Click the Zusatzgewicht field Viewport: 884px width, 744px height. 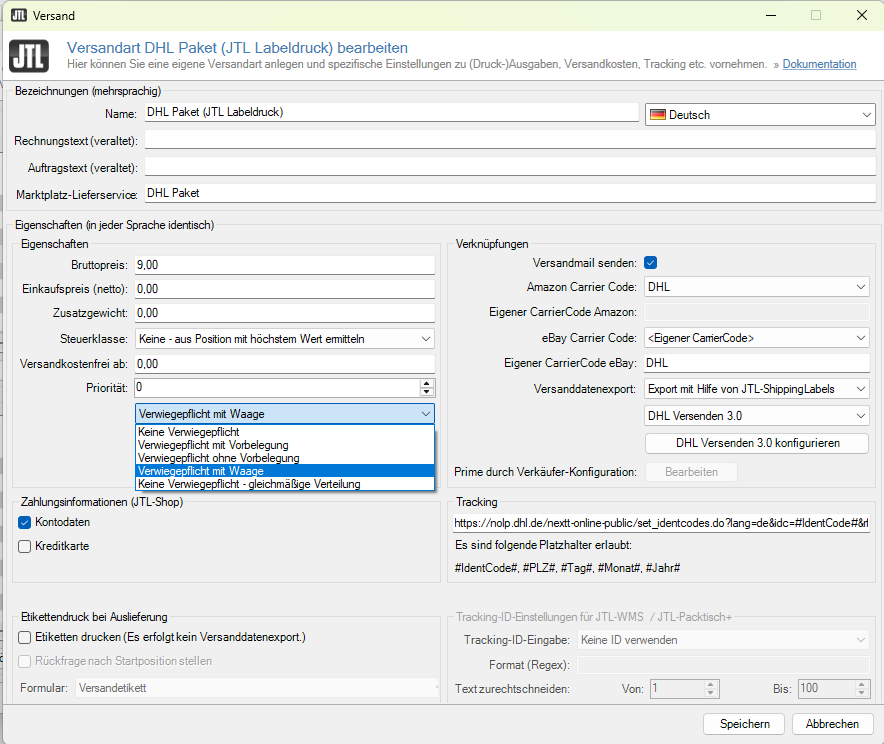click(x=285, y=313)
